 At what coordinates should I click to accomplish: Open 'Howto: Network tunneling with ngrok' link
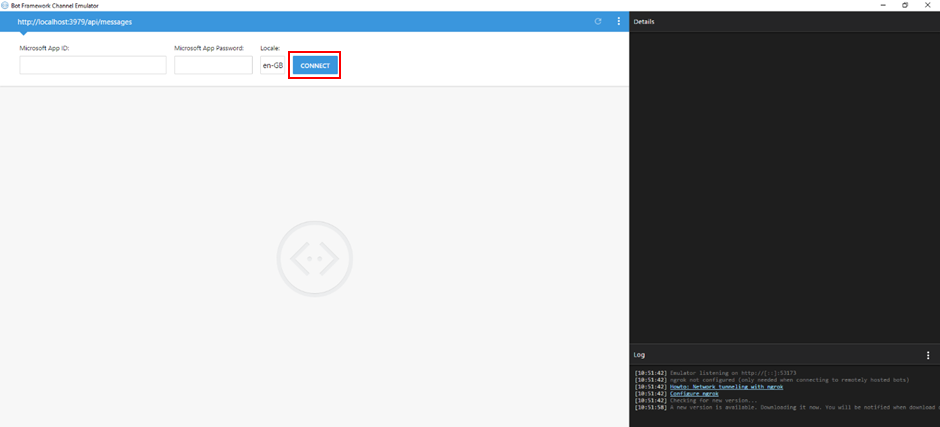pyautogui.click(x=726, y=387)
